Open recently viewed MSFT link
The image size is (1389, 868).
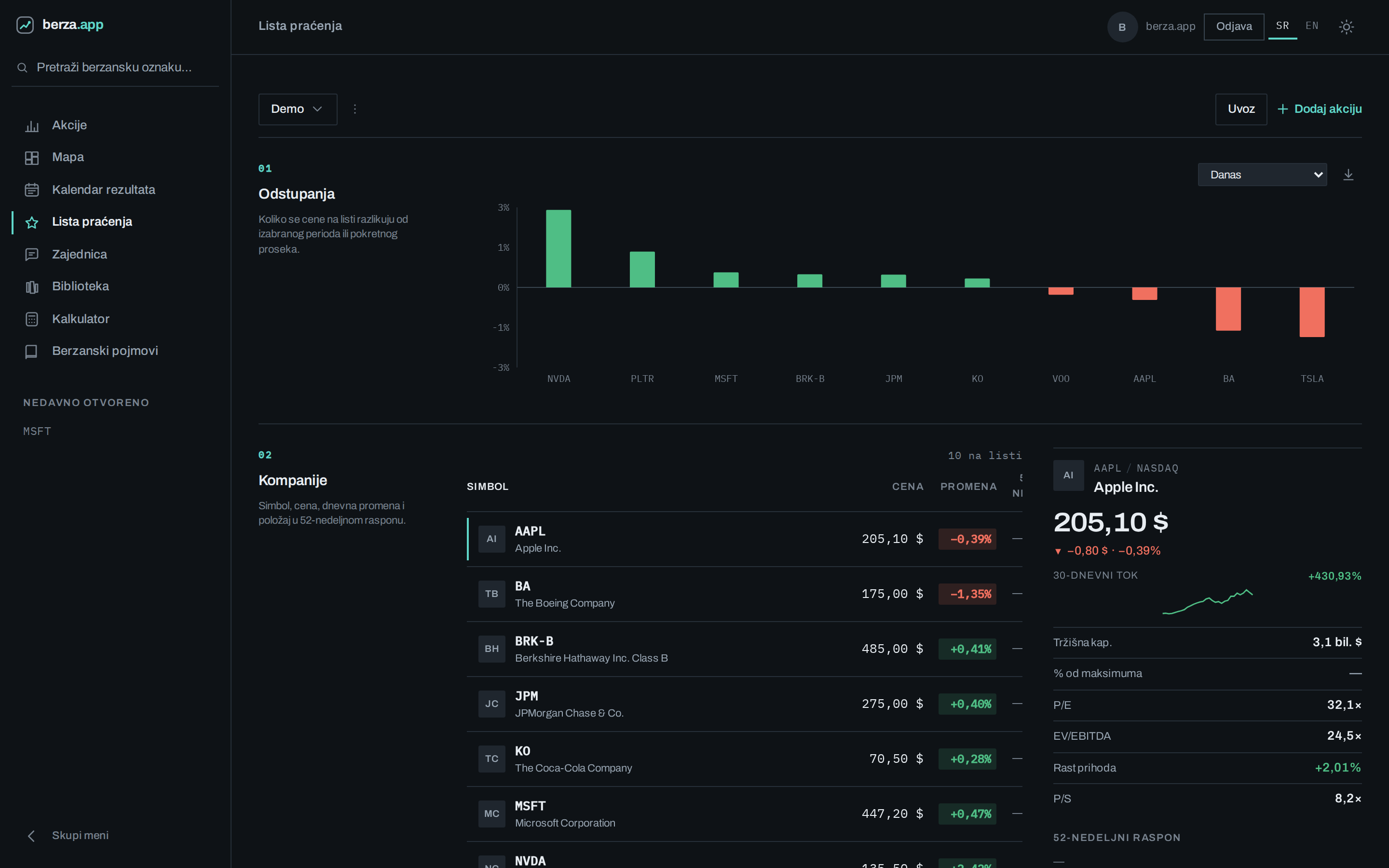(37, 431)
